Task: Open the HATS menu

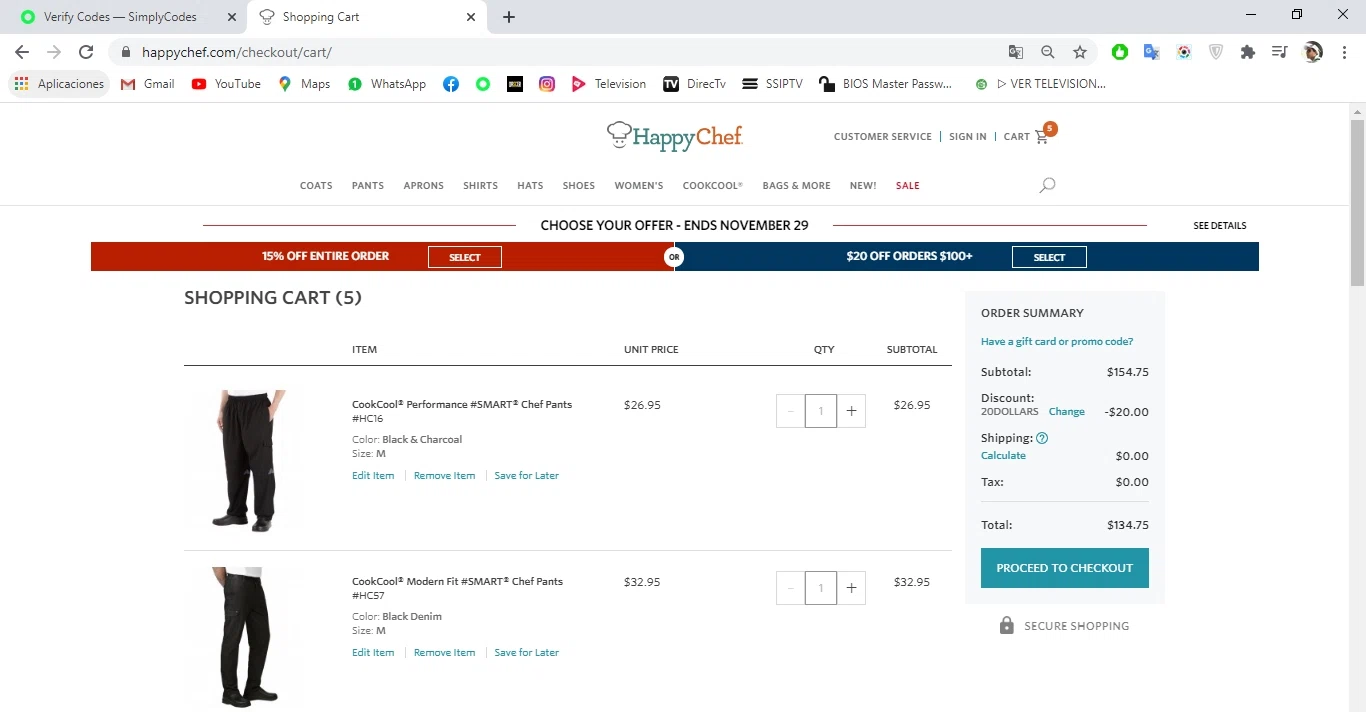Action: [530, 186]
